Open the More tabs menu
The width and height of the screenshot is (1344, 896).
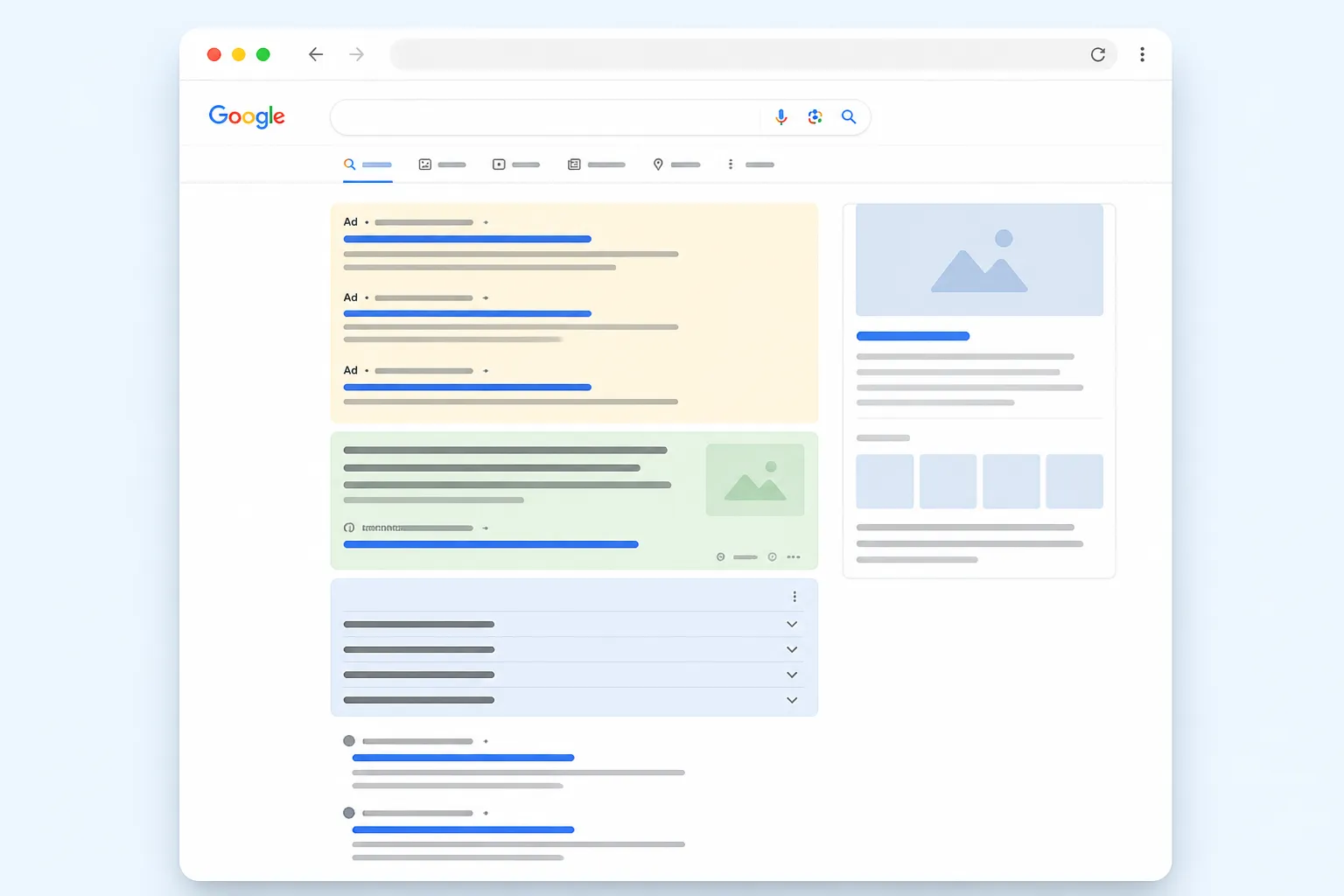pos(751,164)
